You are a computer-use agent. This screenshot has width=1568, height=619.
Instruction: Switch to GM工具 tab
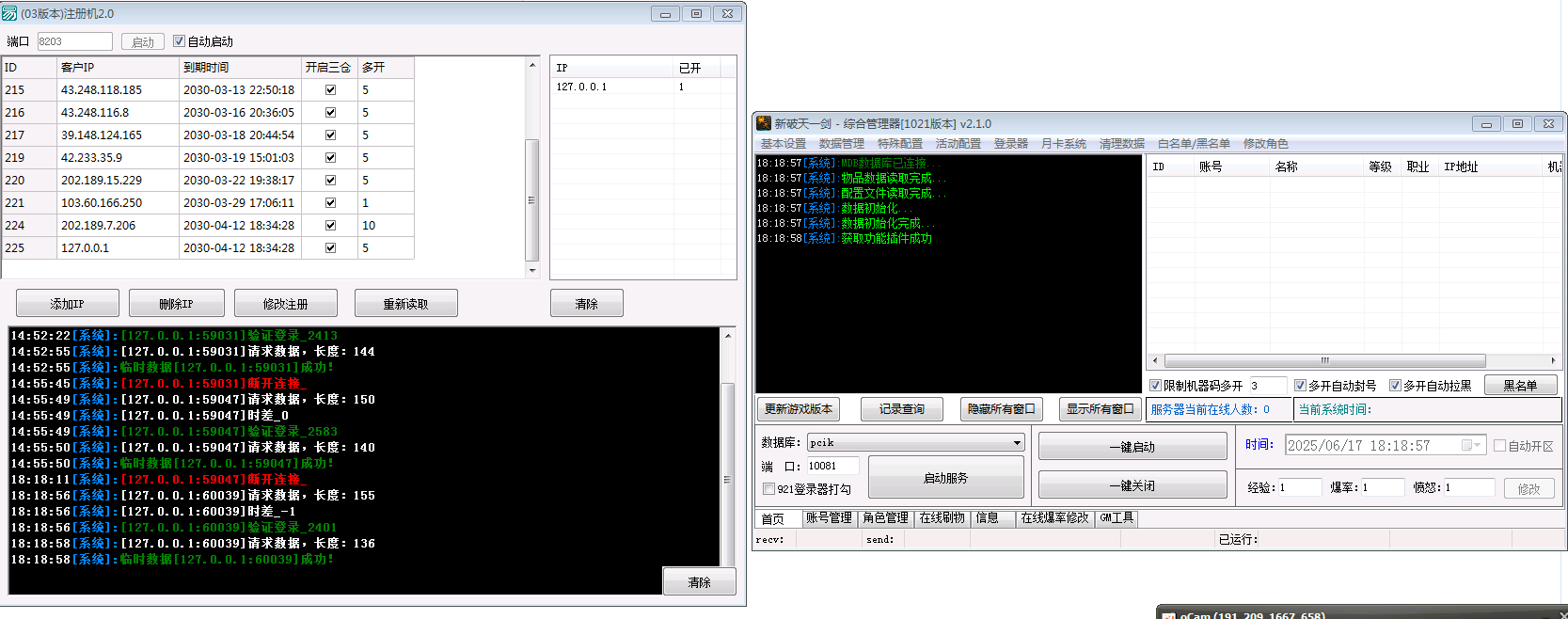(1117, 518)
